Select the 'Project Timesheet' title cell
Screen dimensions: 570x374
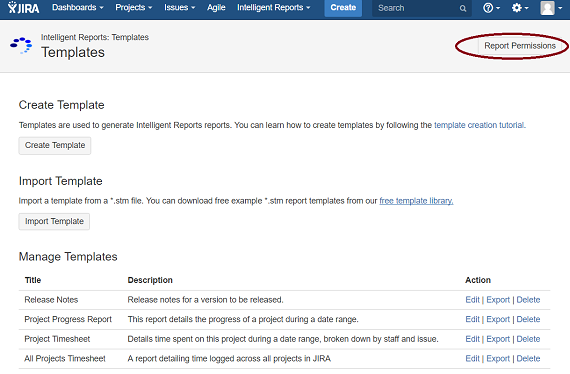coord(57,339)
